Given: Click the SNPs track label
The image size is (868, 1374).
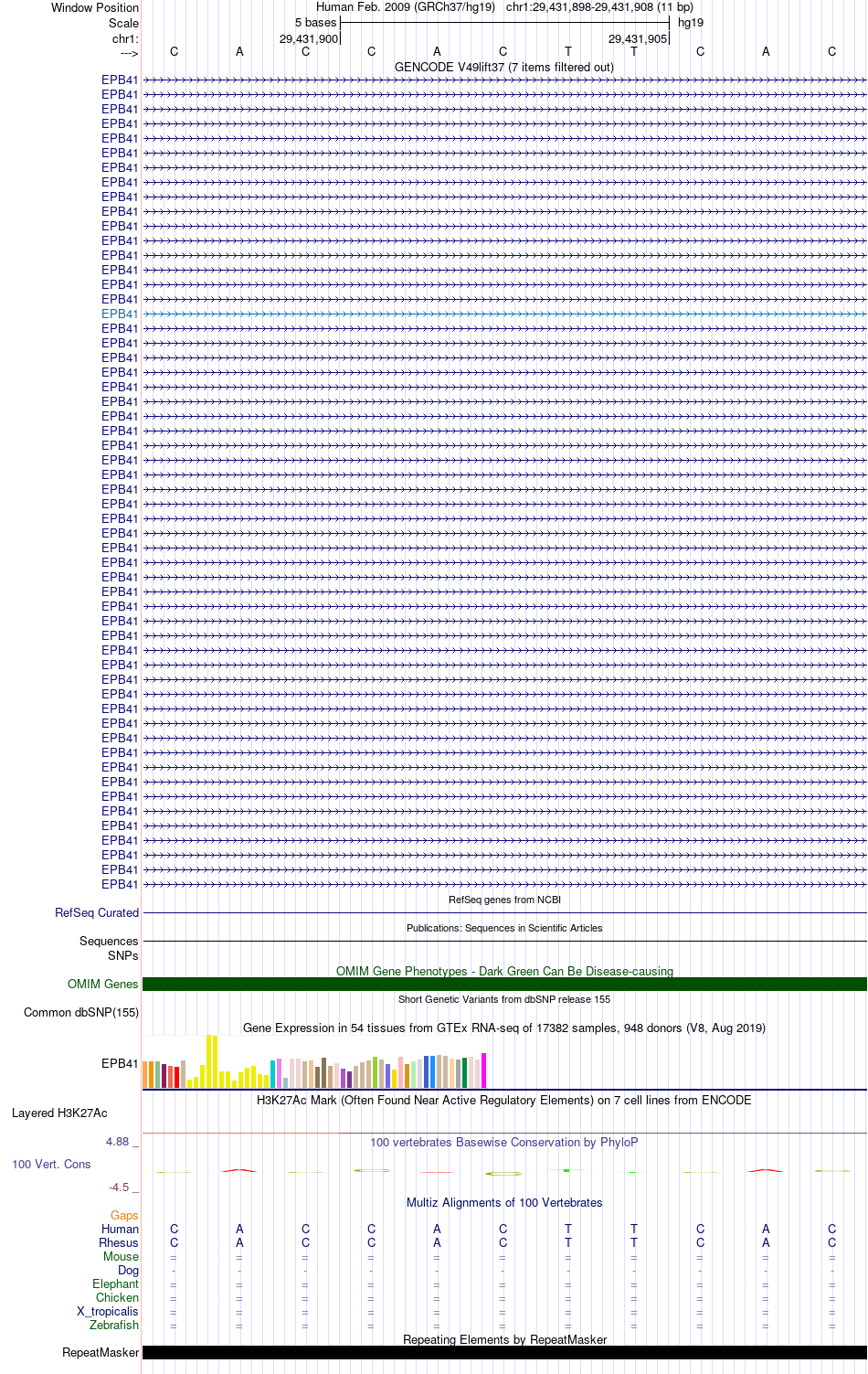Looking at the screenshot, I should click(x=123, y=955).
